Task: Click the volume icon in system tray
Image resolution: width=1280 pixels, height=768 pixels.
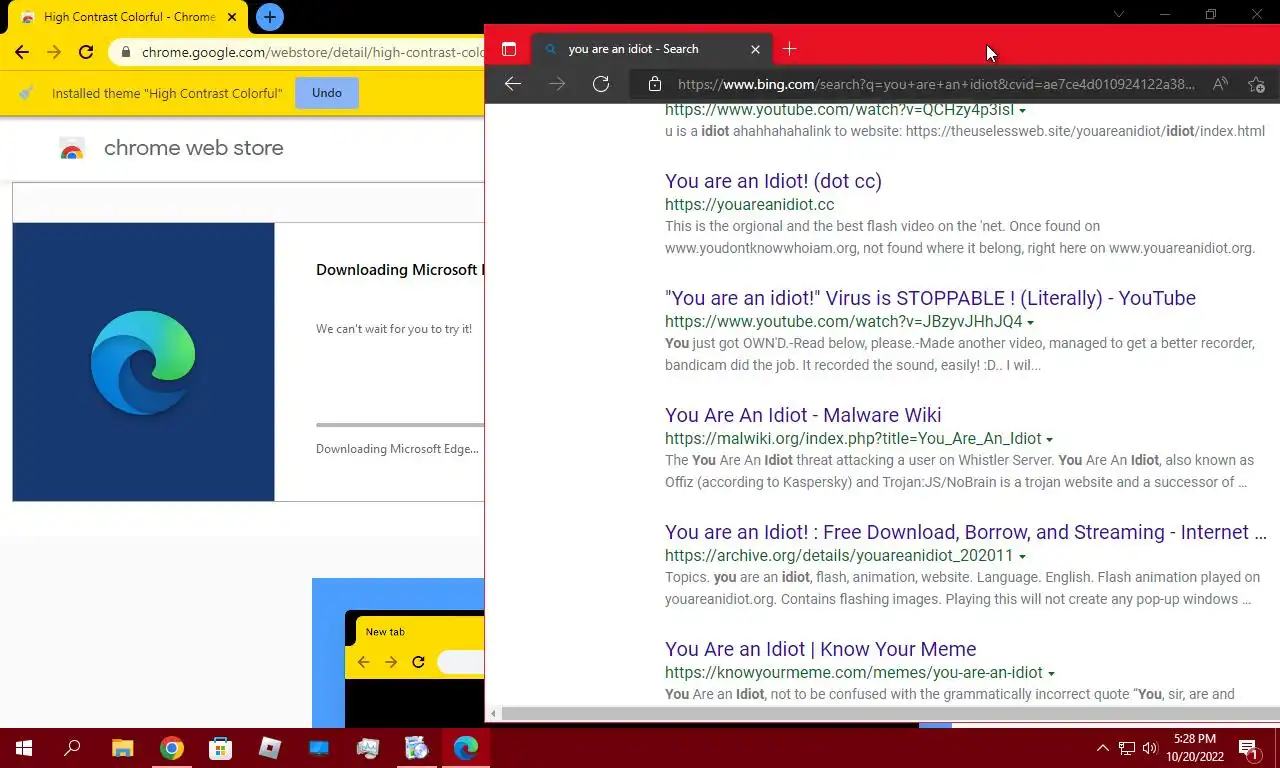Action: click(1150, 748)
